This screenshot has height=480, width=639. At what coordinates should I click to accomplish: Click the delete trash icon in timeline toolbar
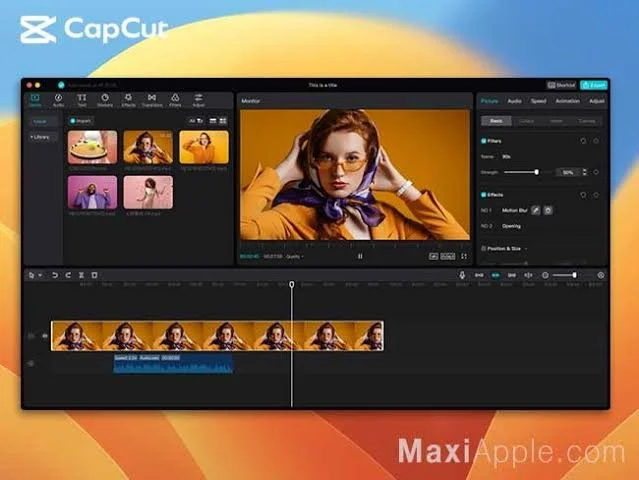click(94, 275)
